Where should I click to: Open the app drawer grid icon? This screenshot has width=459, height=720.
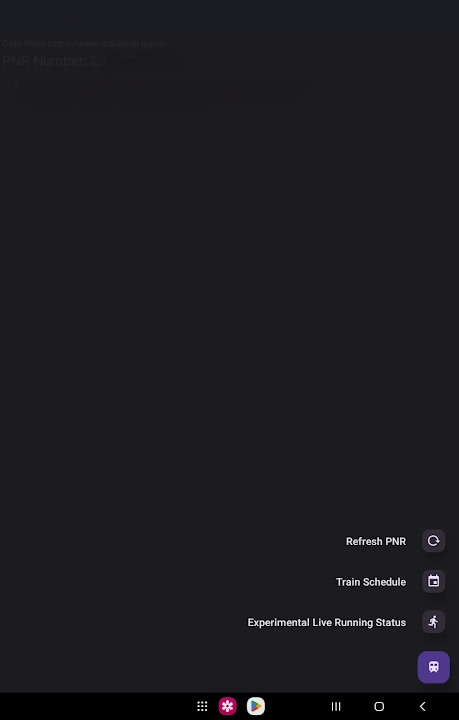[x=202, y=706]
